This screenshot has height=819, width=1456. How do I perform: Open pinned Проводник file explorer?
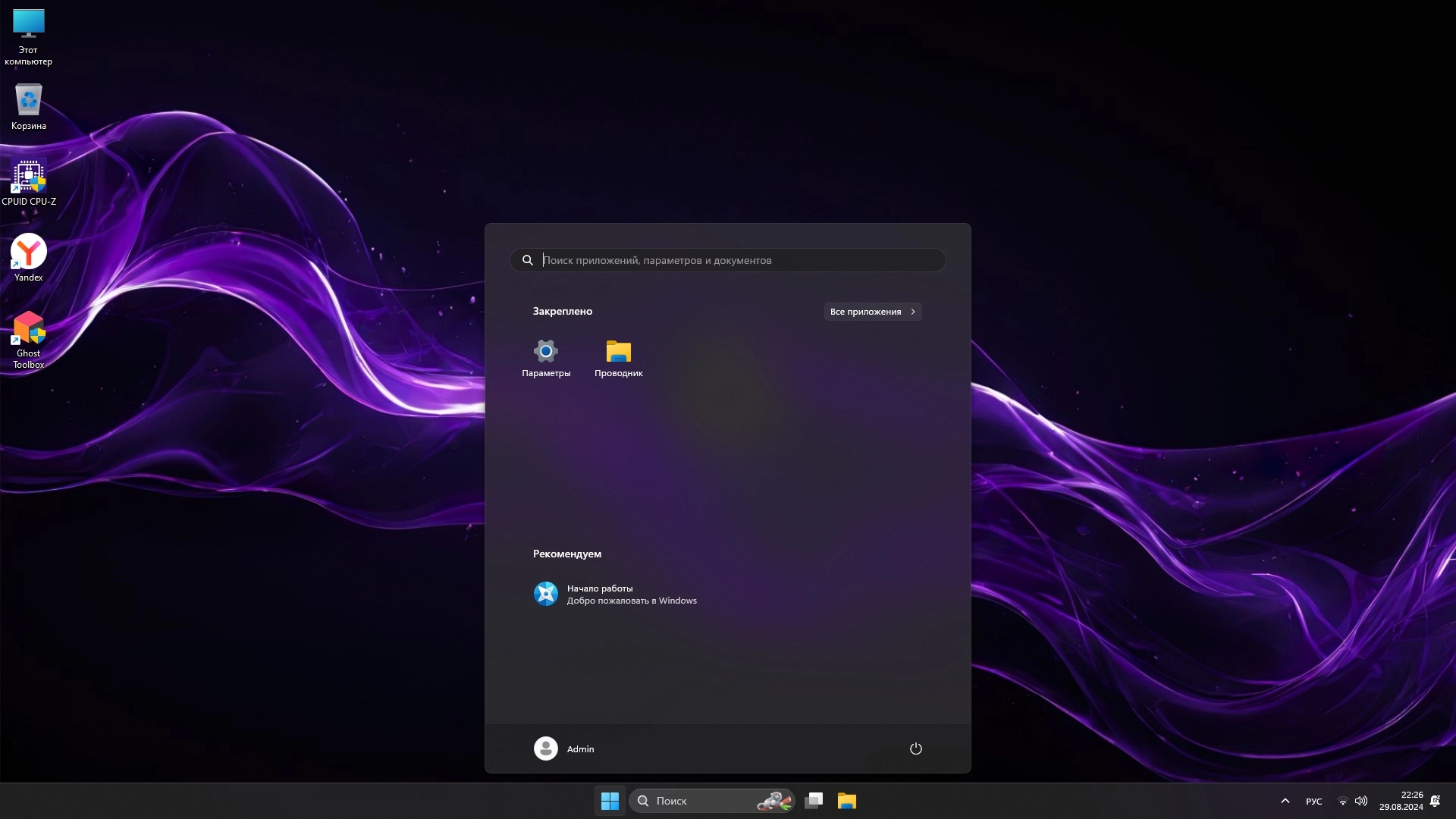tap(618, 357)
